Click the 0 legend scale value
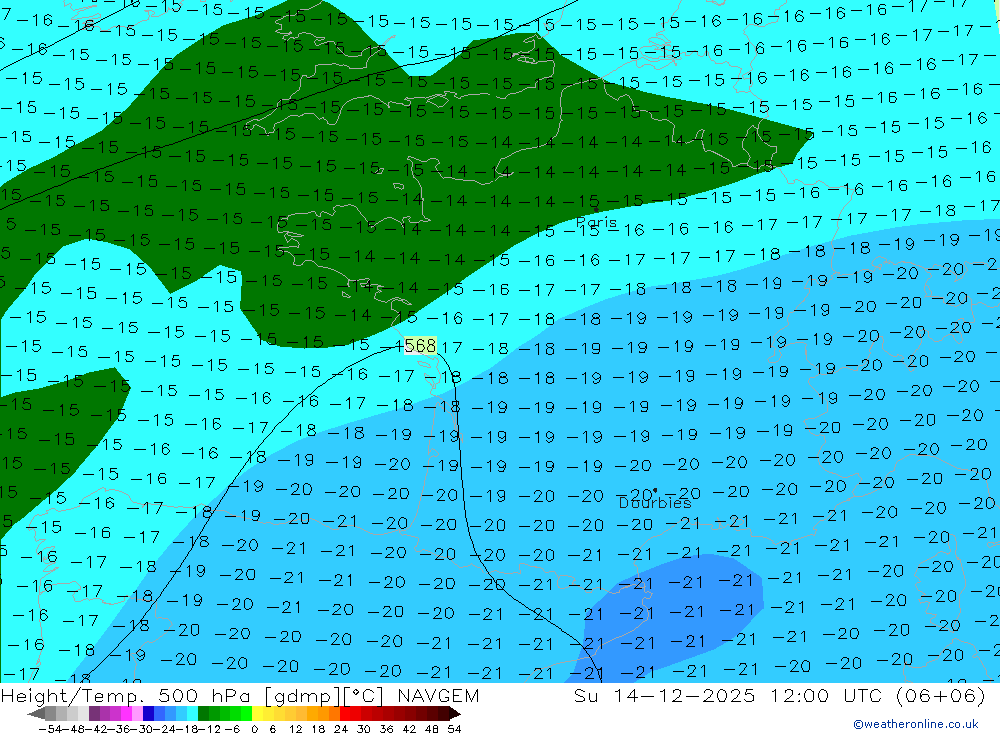Viewport: 1000px width, 733px height. 254,729
